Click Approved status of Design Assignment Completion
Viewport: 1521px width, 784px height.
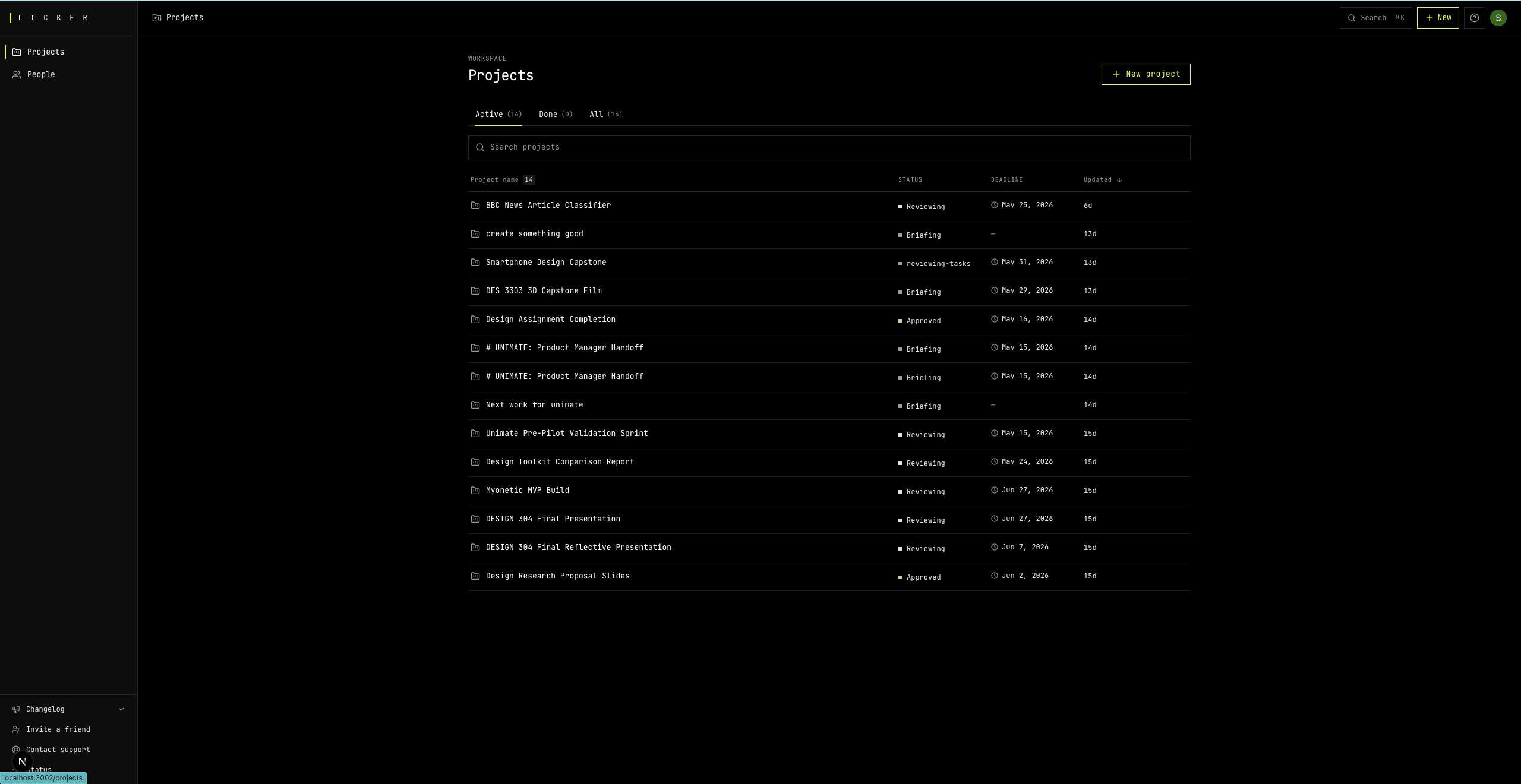(920, 321)
